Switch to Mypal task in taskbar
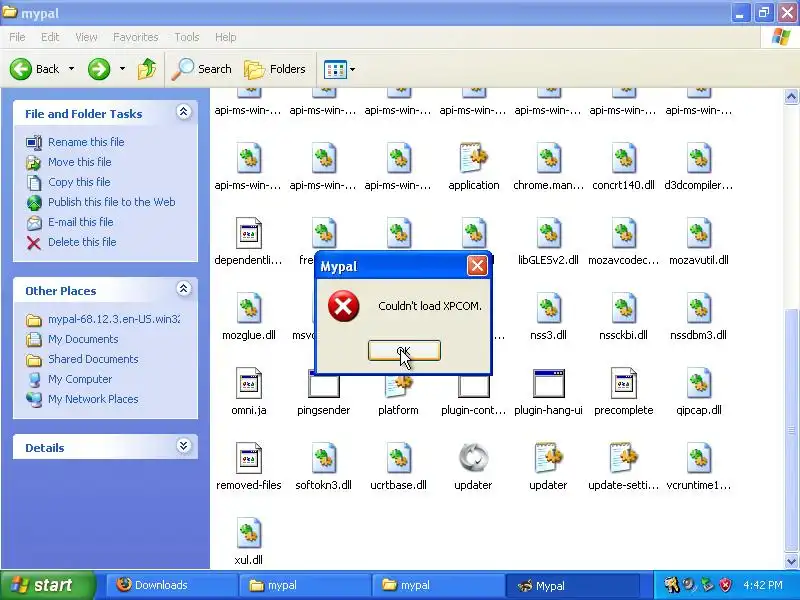The width and height of the screenshot is (800, 600). tap(571, 585)
